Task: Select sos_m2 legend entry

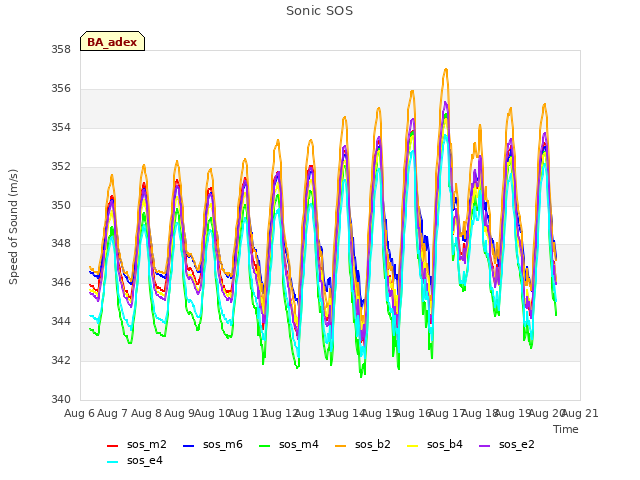Action: coord(137,444)
